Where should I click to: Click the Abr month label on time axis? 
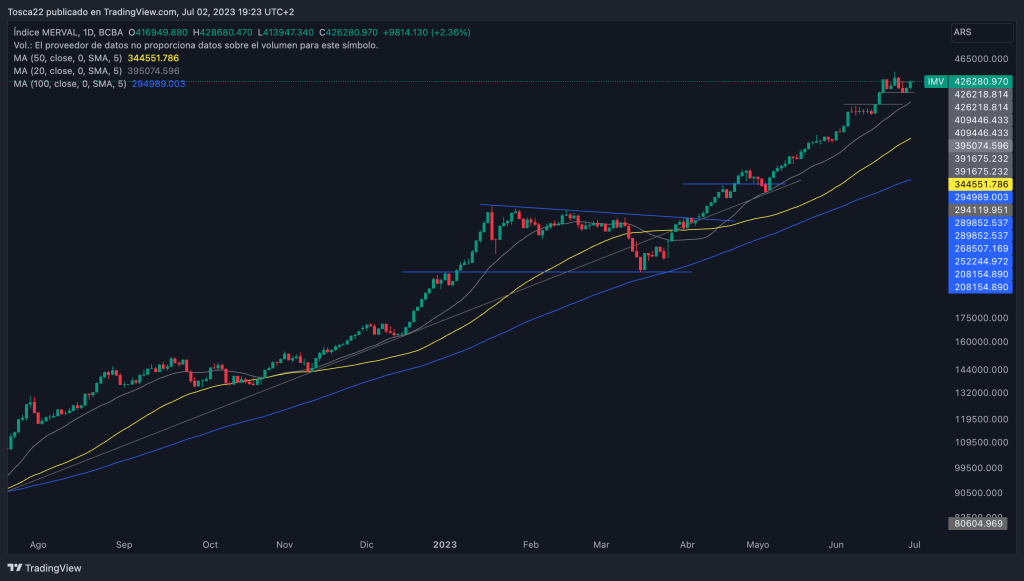point(687,545)
